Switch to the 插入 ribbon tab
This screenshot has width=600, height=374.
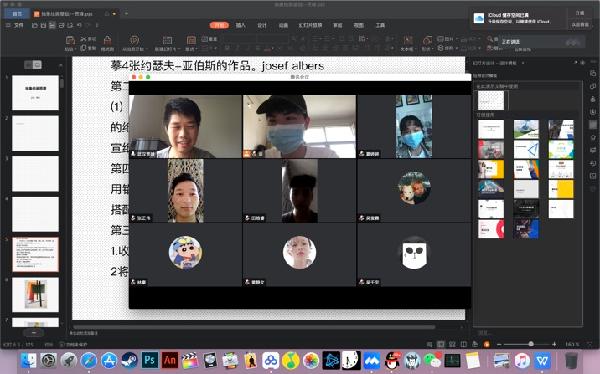(x=241, y=25)
